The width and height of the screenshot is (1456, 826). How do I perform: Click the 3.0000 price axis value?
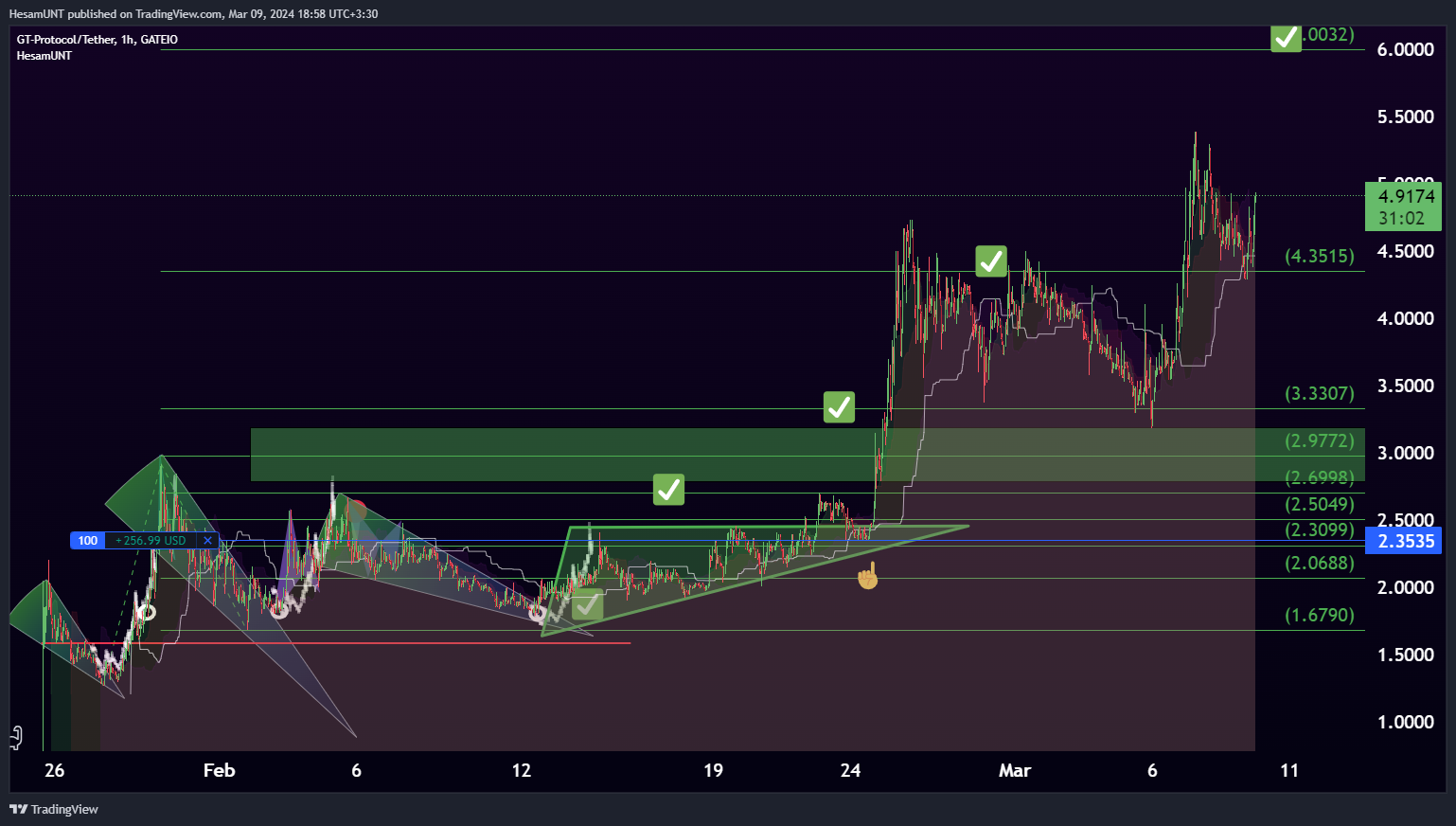point(1405,453)
